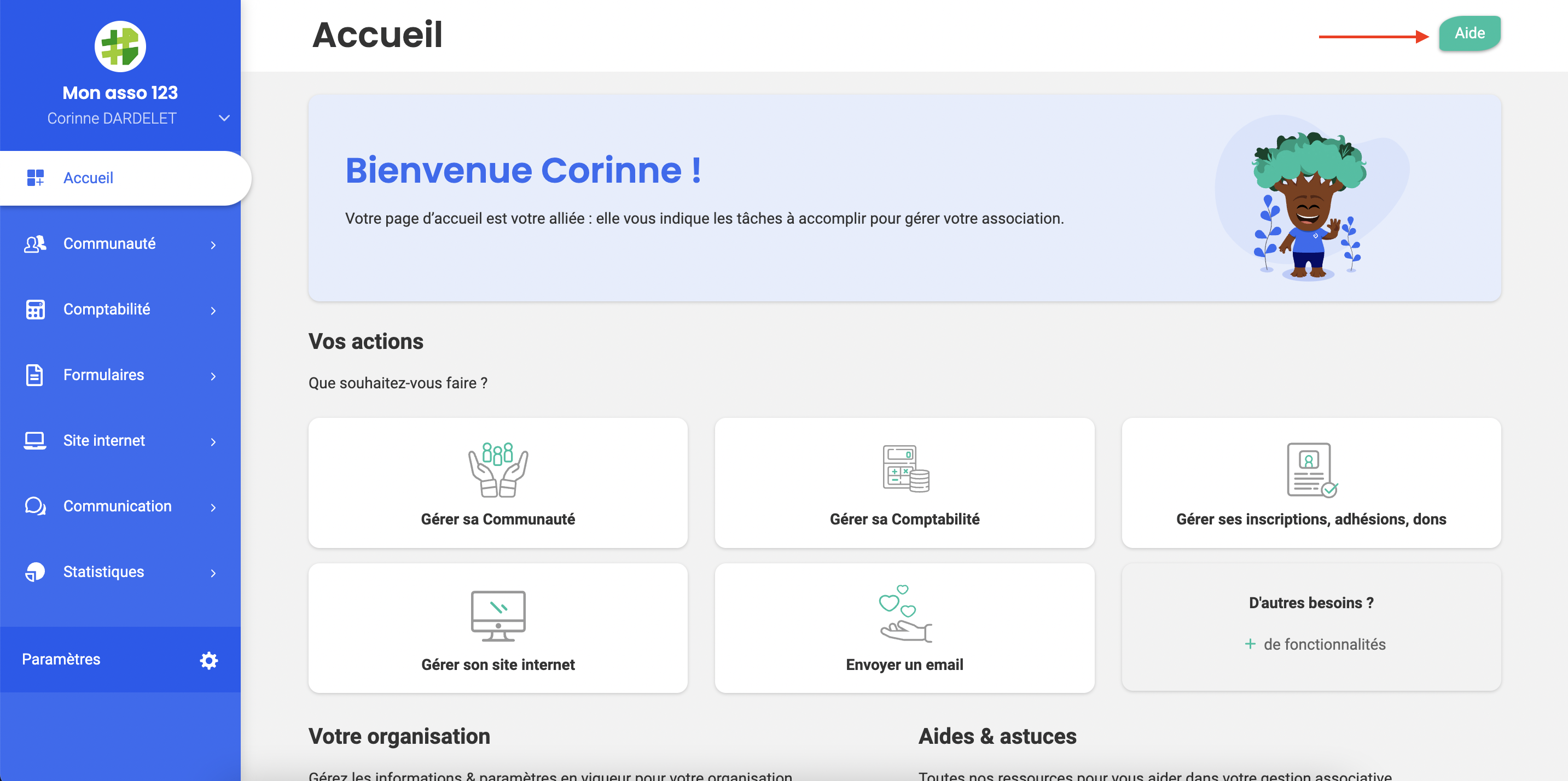Expand the Statistiques submenu chevron
The height and width of the screenshot is (781, 1568).
click(213, 574)
